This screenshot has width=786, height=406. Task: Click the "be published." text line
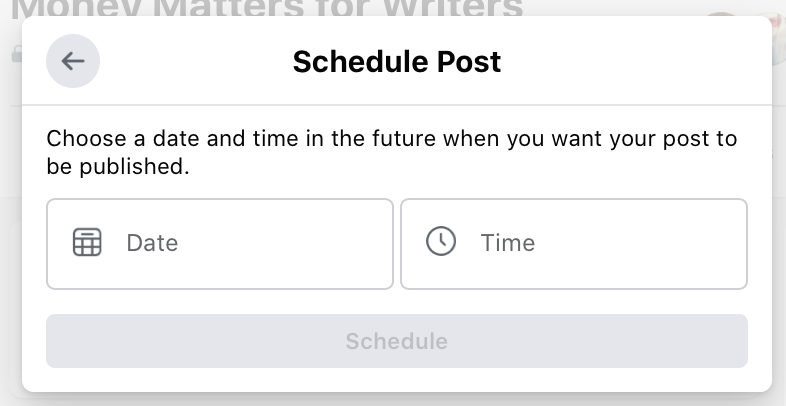[118, 166]
